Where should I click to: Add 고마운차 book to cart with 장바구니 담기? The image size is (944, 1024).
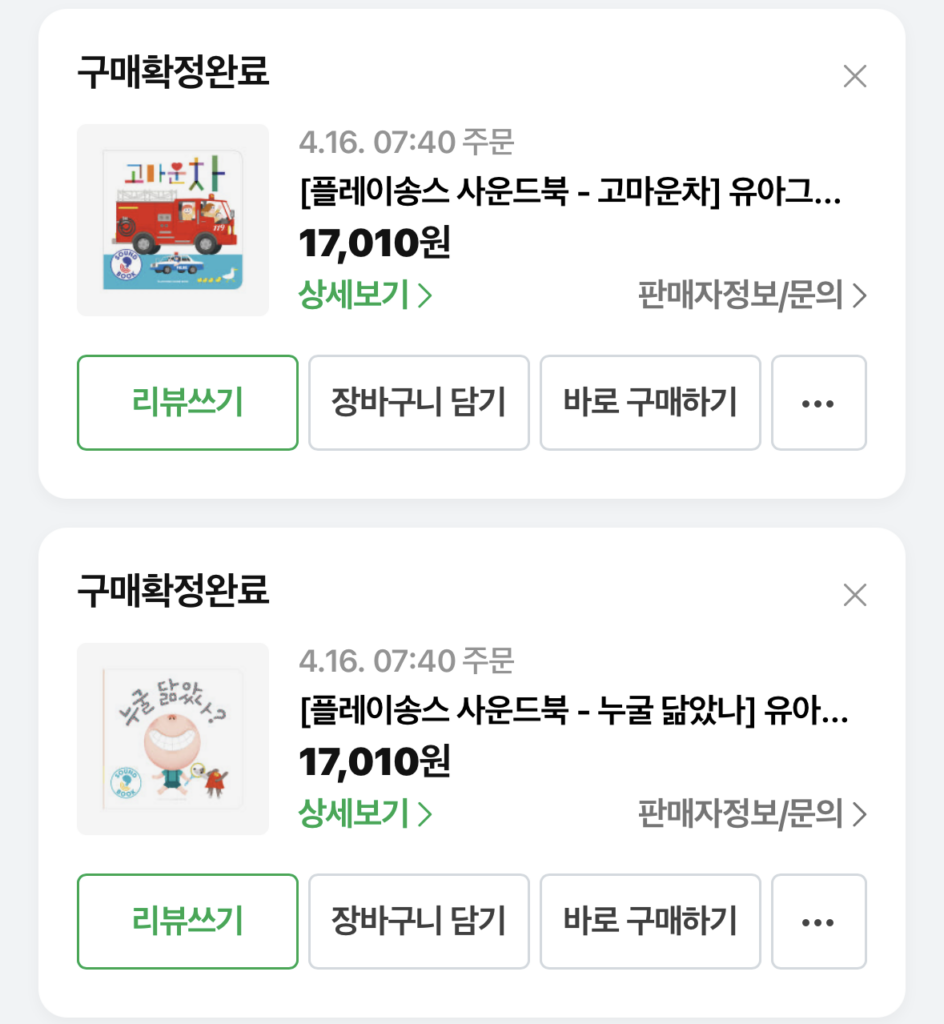pos(419,403)
